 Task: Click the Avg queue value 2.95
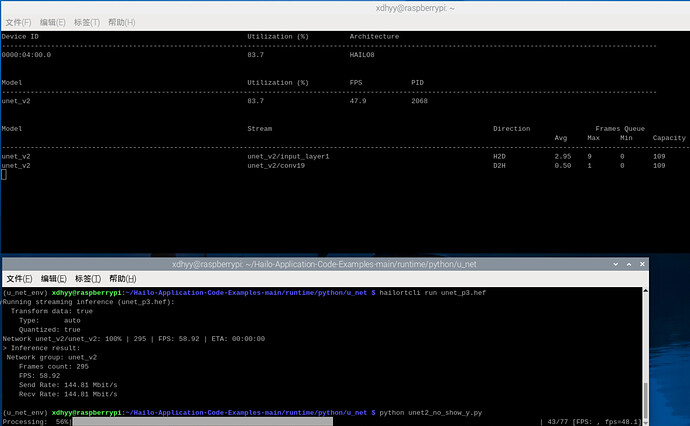coord(563,156)
